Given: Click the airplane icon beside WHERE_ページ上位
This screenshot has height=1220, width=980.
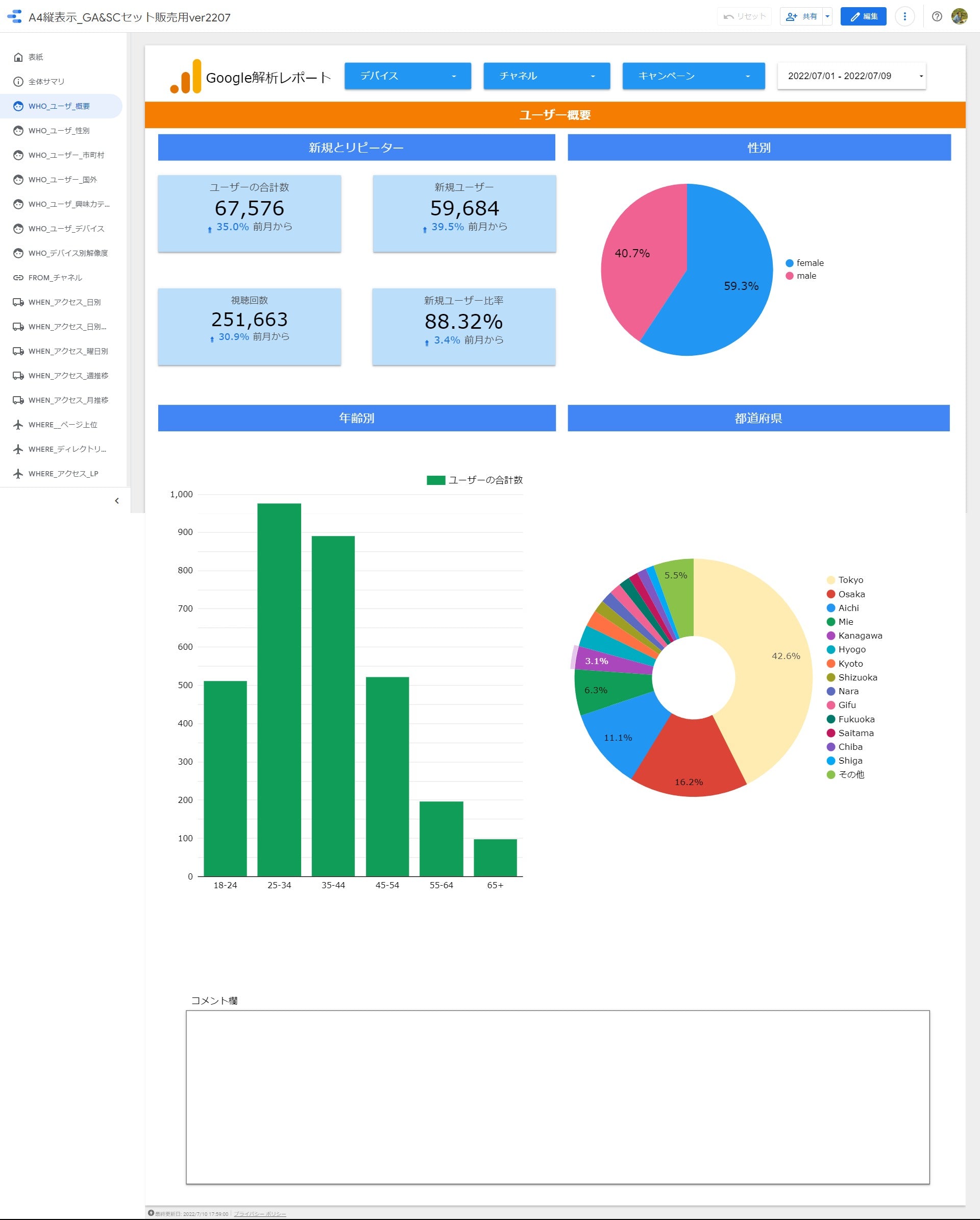Looking at the screenshot, I should click(18, 425).
